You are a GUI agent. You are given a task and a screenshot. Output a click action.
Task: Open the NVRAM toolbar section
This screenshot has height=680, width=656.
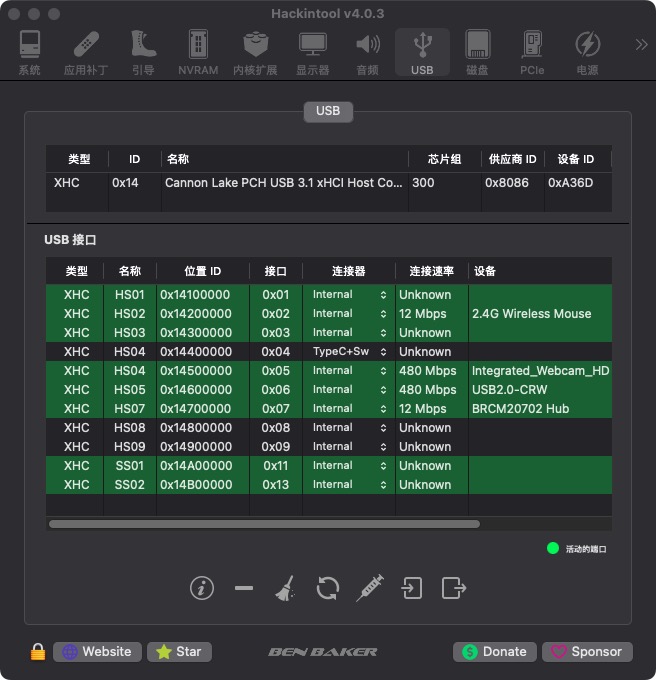198,53
